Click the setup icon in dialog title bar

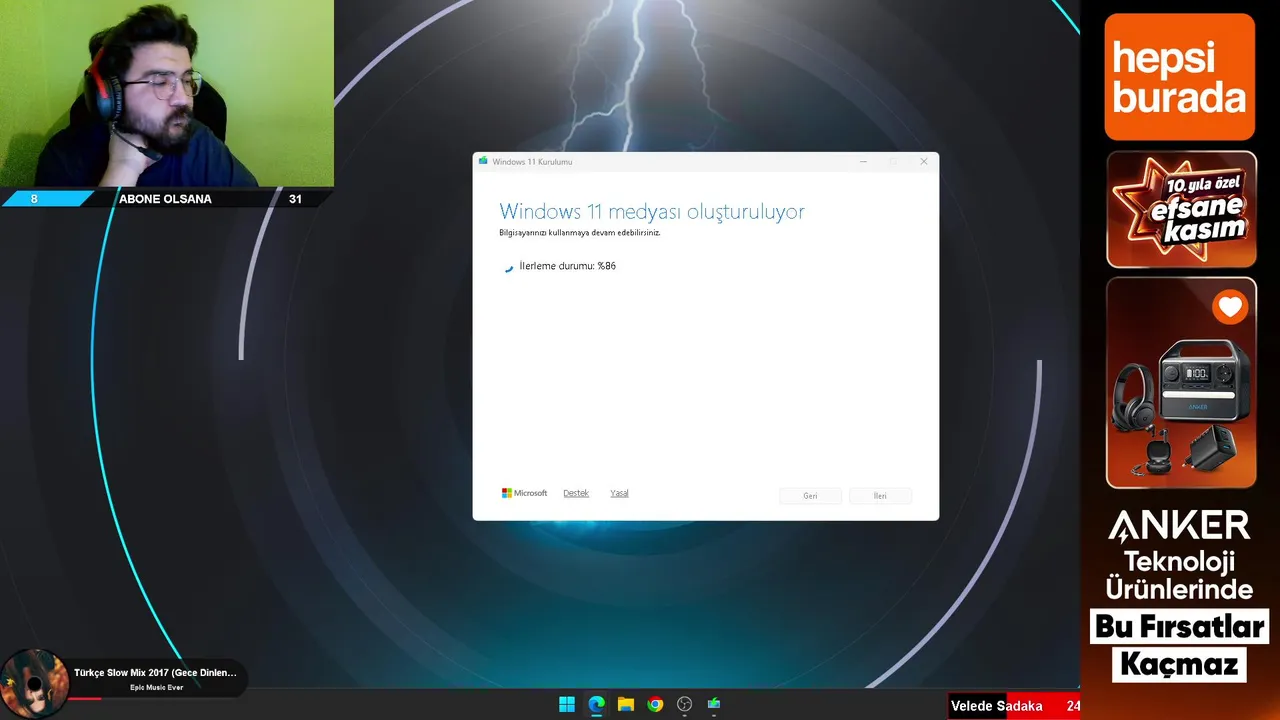click(484, 161)
